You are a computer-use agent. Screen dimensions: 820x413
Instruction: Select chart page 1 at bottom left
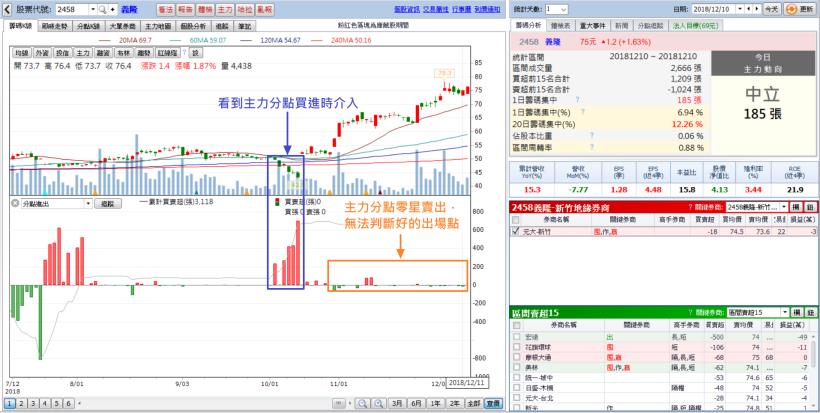pos(9,403)
